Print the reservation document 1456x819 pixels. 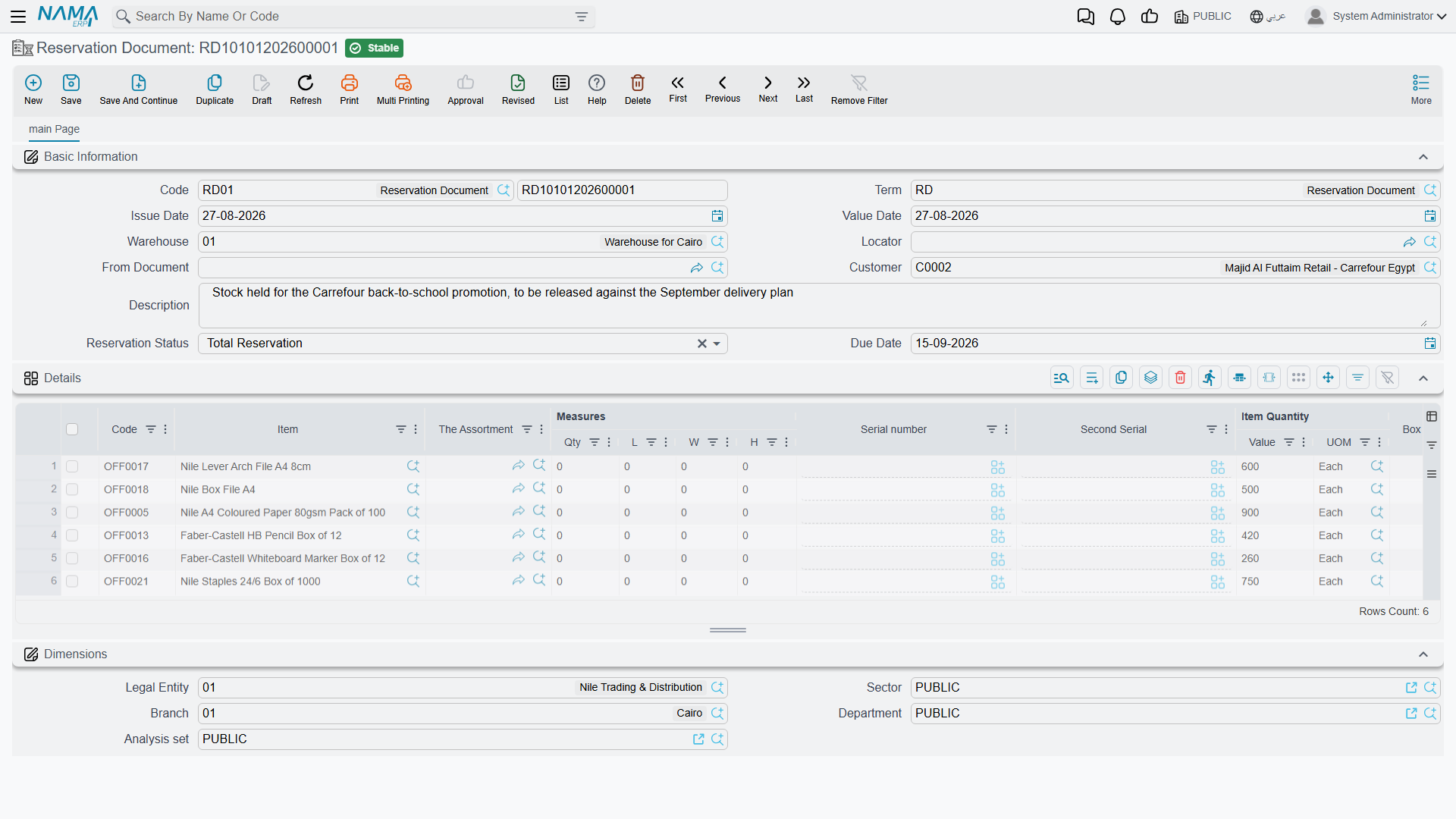pos(350,89)
